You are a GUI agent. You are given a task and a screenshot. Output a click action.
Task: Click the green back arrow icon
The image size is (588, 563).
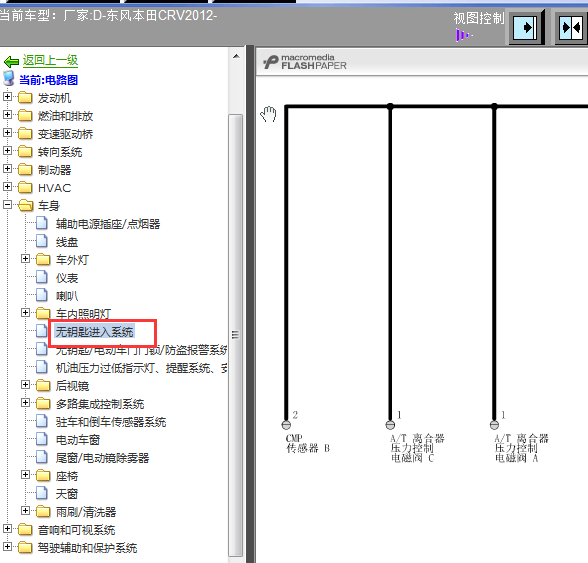[11, 61]
